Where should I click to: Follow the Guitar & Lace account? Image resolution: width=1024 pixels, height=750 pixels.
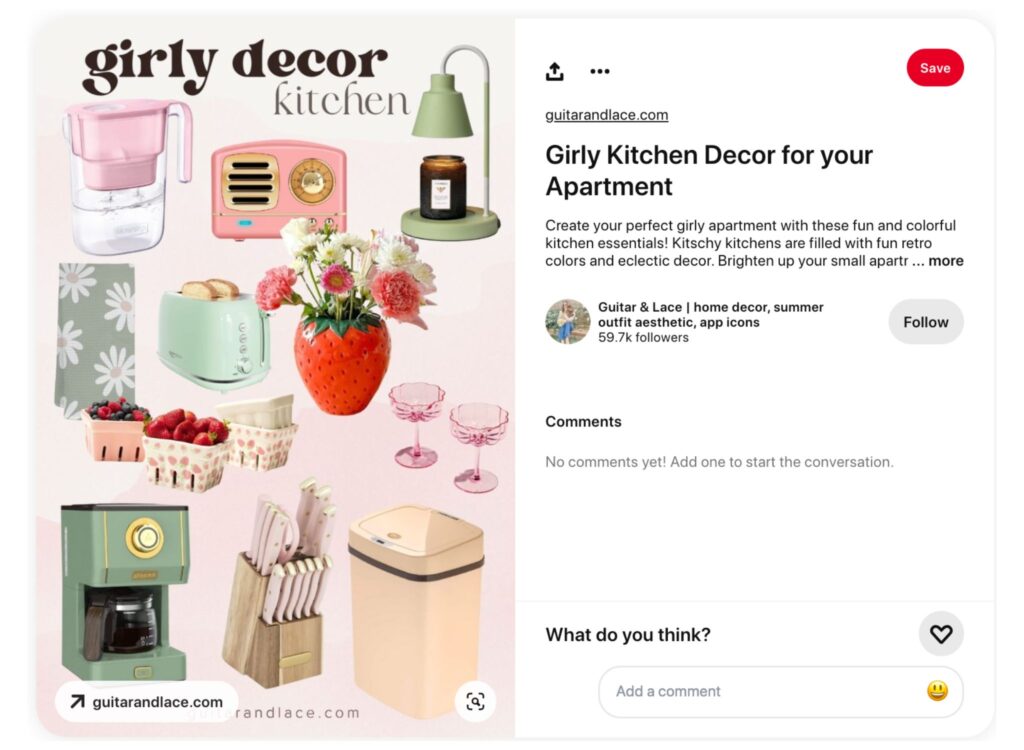point(925,322)
